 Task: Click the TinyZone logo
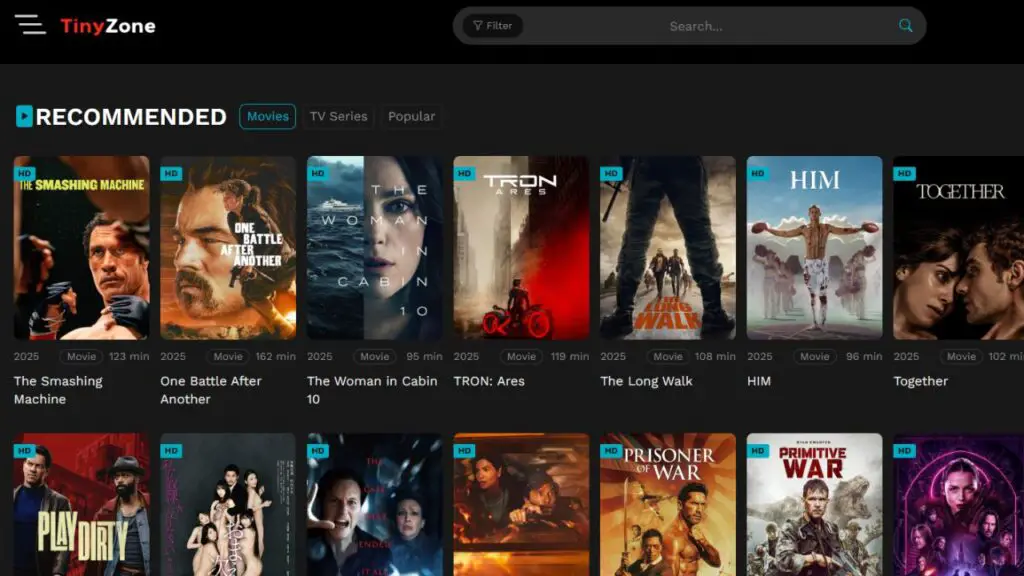(x=108, y=26)
